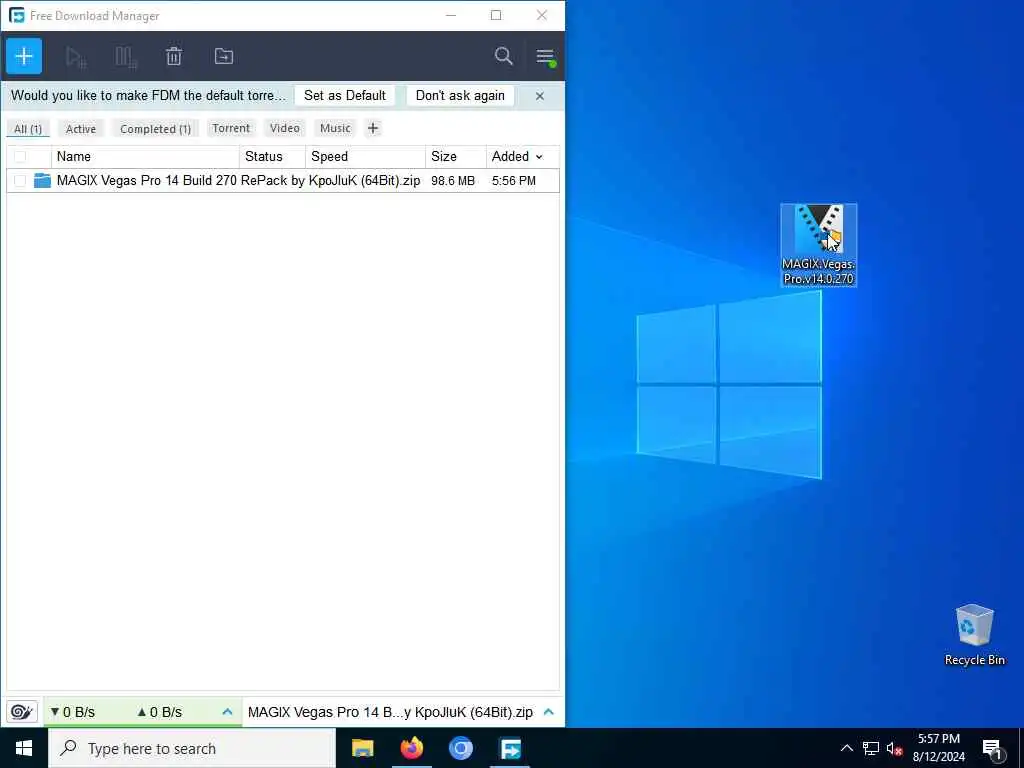Add a new download with plus button
Viewport: 1024px width, 768px height.
[24, 56]
